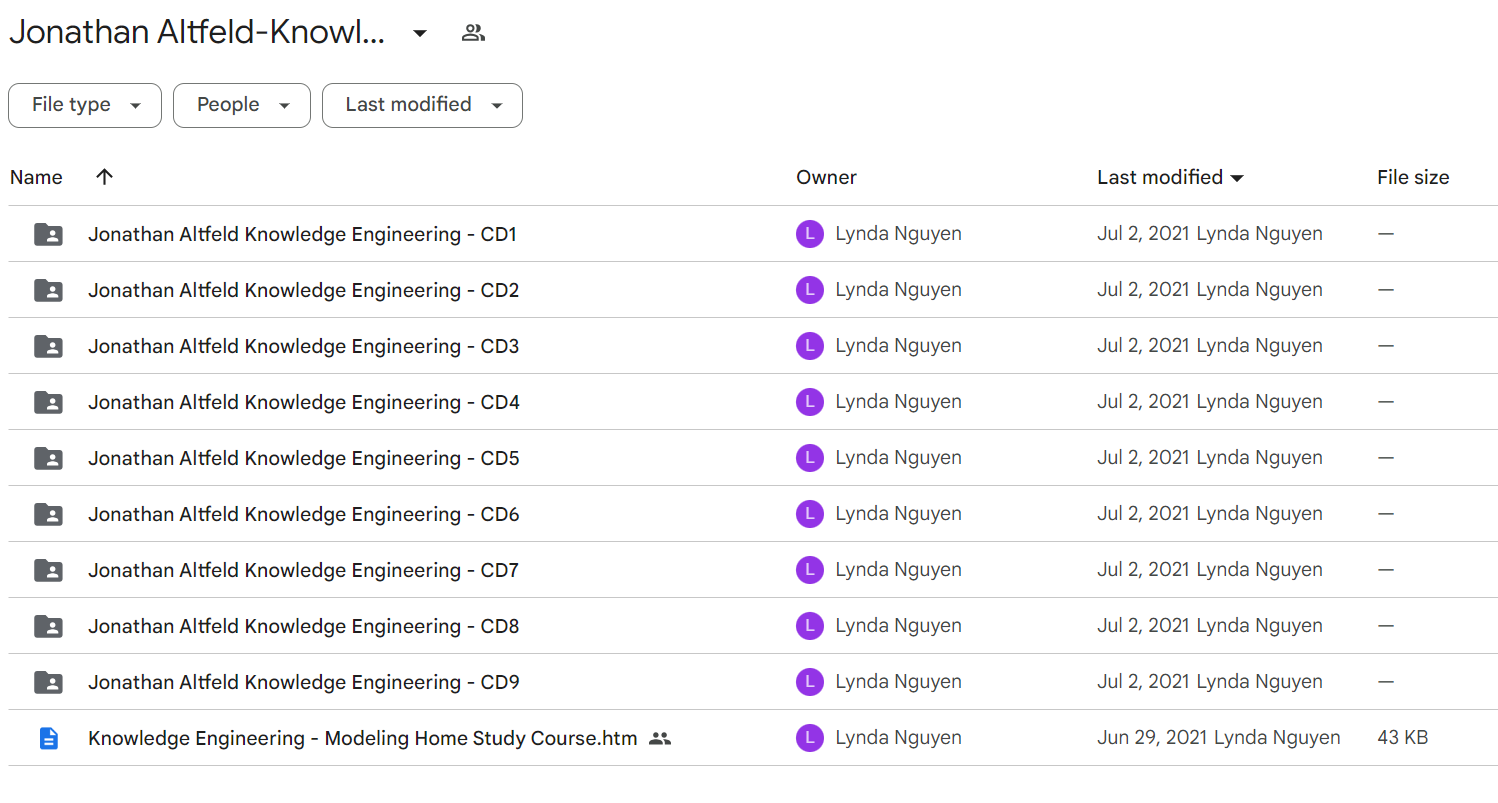Reverse sort with the up arrow icon
This screenshot has width=1498, height=803.
(x=104, y=177)
